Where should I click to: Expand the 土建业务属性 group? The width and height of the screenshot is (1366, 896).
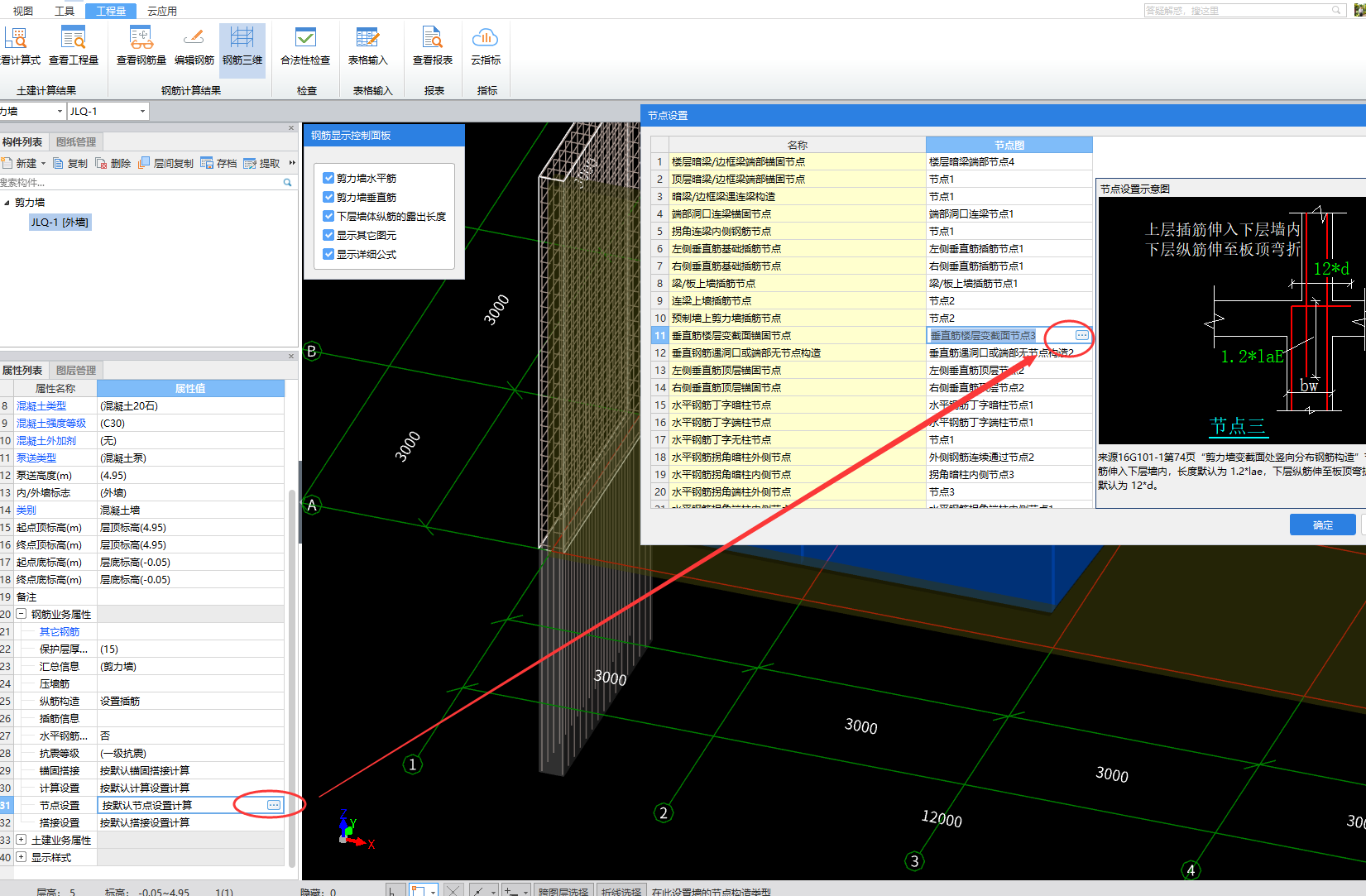pyautogui.click(x=22, y=840)
